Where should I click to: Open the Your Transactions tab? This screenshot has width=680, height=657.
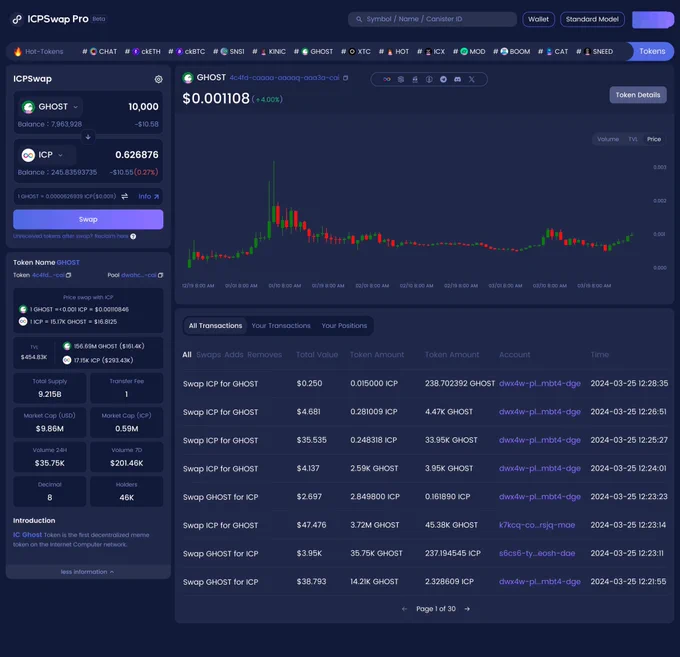(x=281, y=326)
